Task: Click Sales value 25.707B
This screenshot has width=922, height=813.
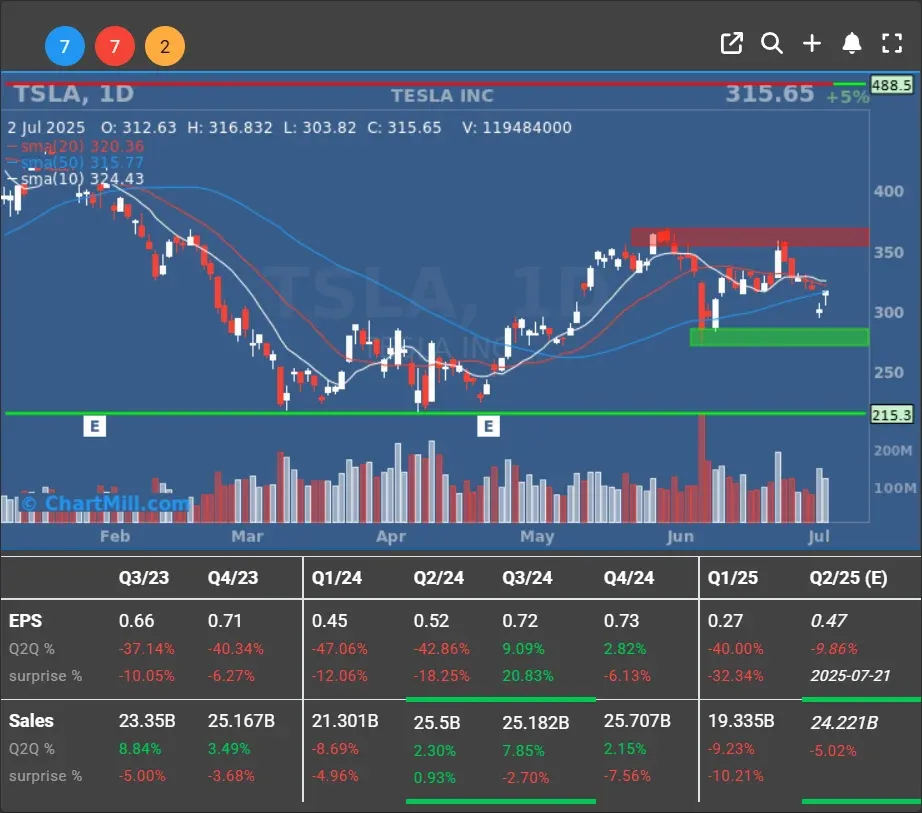Action: 637,721
